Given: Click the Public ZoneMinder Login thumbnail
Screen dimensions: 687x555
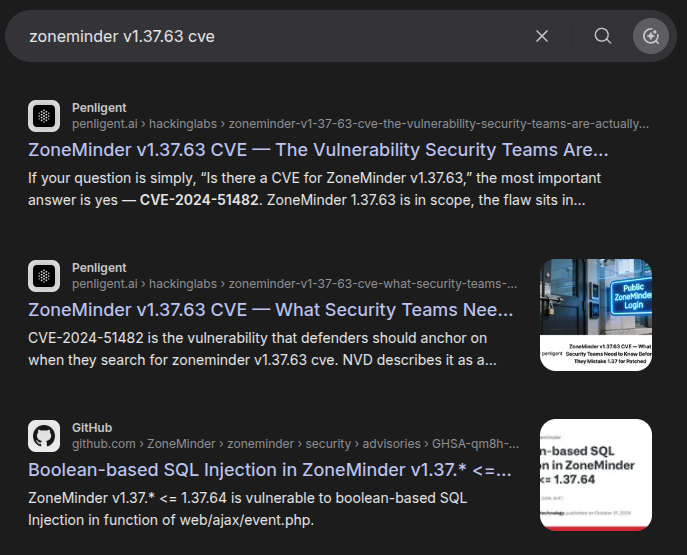Looking at the screenshot, I should [596, 315].
